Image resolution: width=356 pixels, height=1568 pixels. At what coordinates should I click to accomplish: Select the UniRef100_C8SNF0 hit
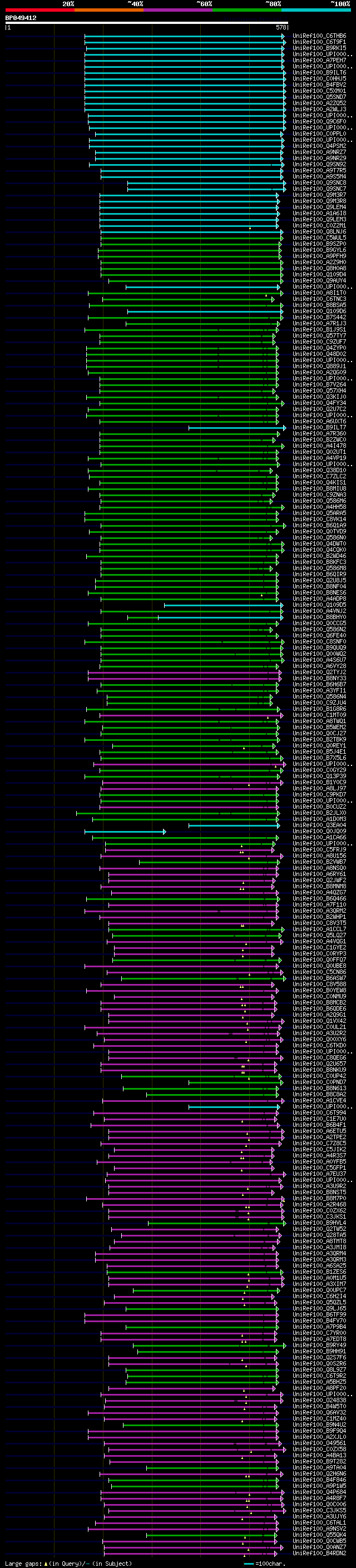(319, 641)
